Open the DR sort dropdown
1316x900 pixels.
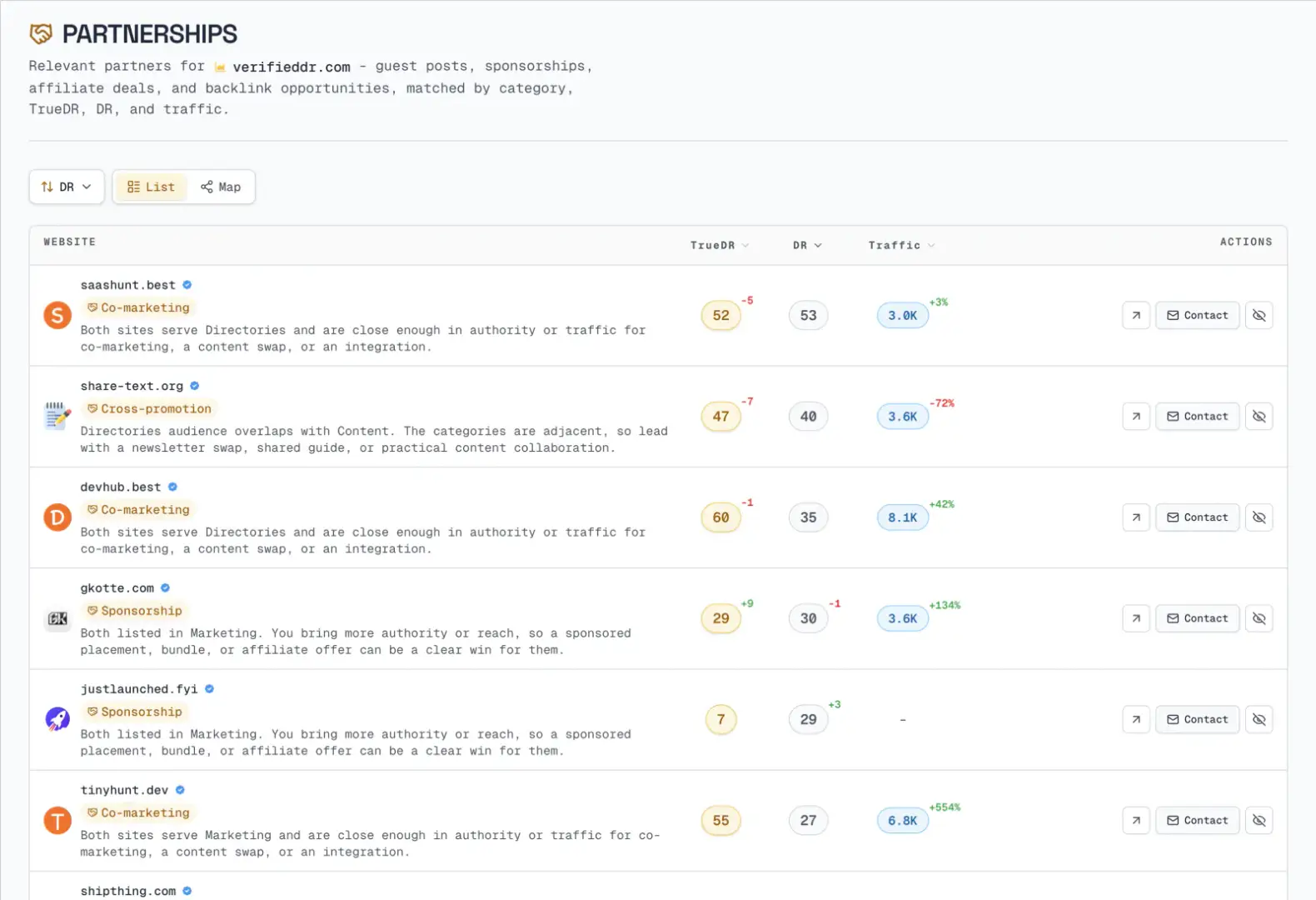(67, 187)
